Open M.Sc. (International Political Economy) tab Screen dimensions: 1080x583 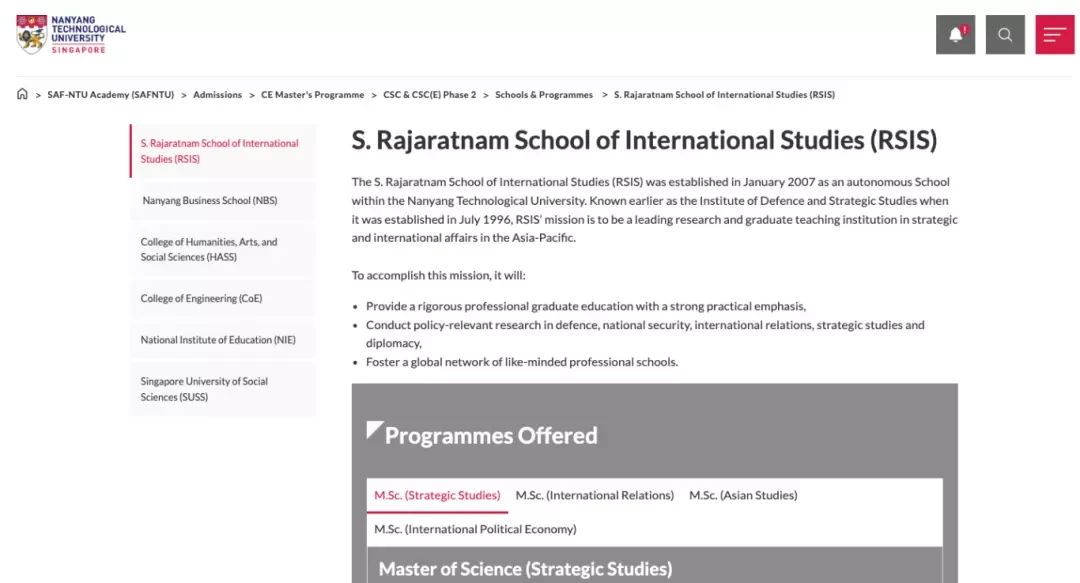pos(475,529)
